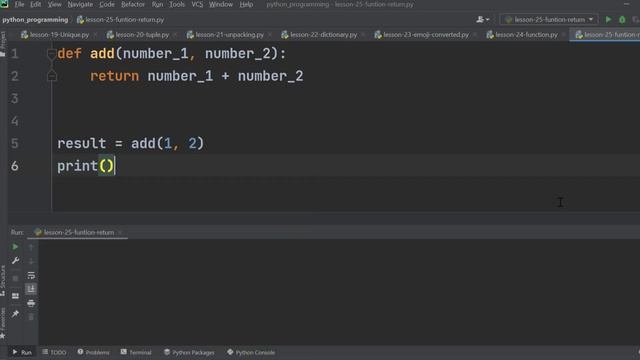
Task: Open the VCS menu
Action: [197, 4]
